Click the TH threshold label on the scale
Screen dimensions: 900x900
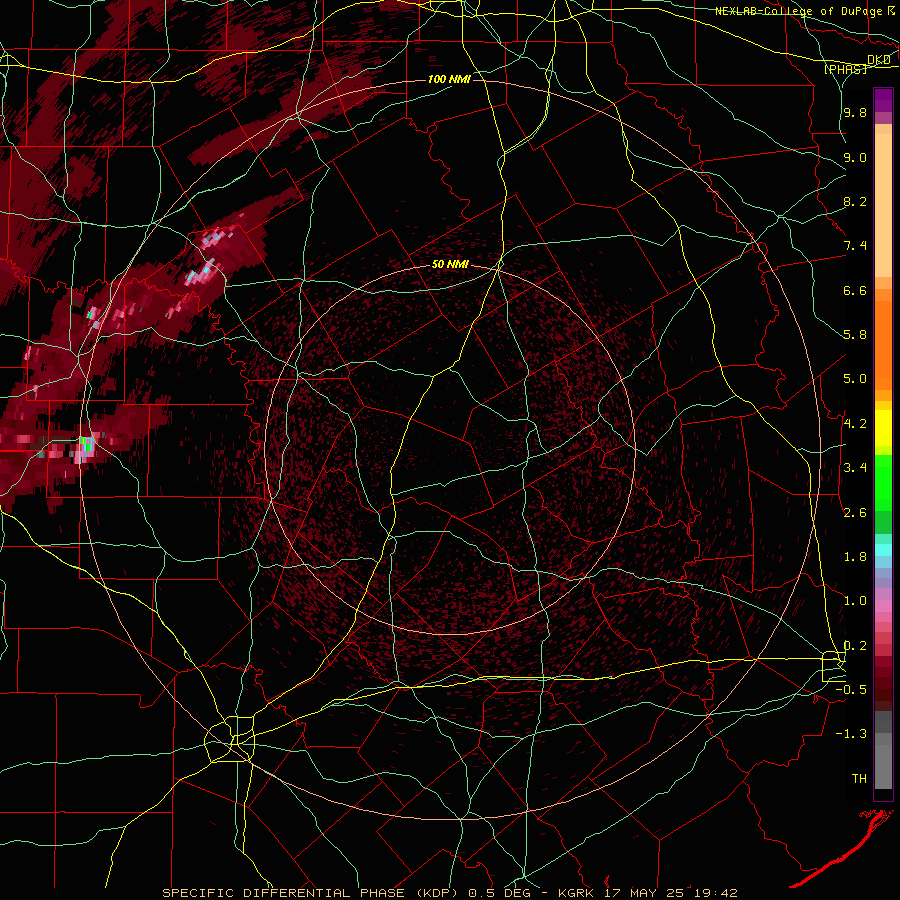pyautogui.click(x=859, y=779)
